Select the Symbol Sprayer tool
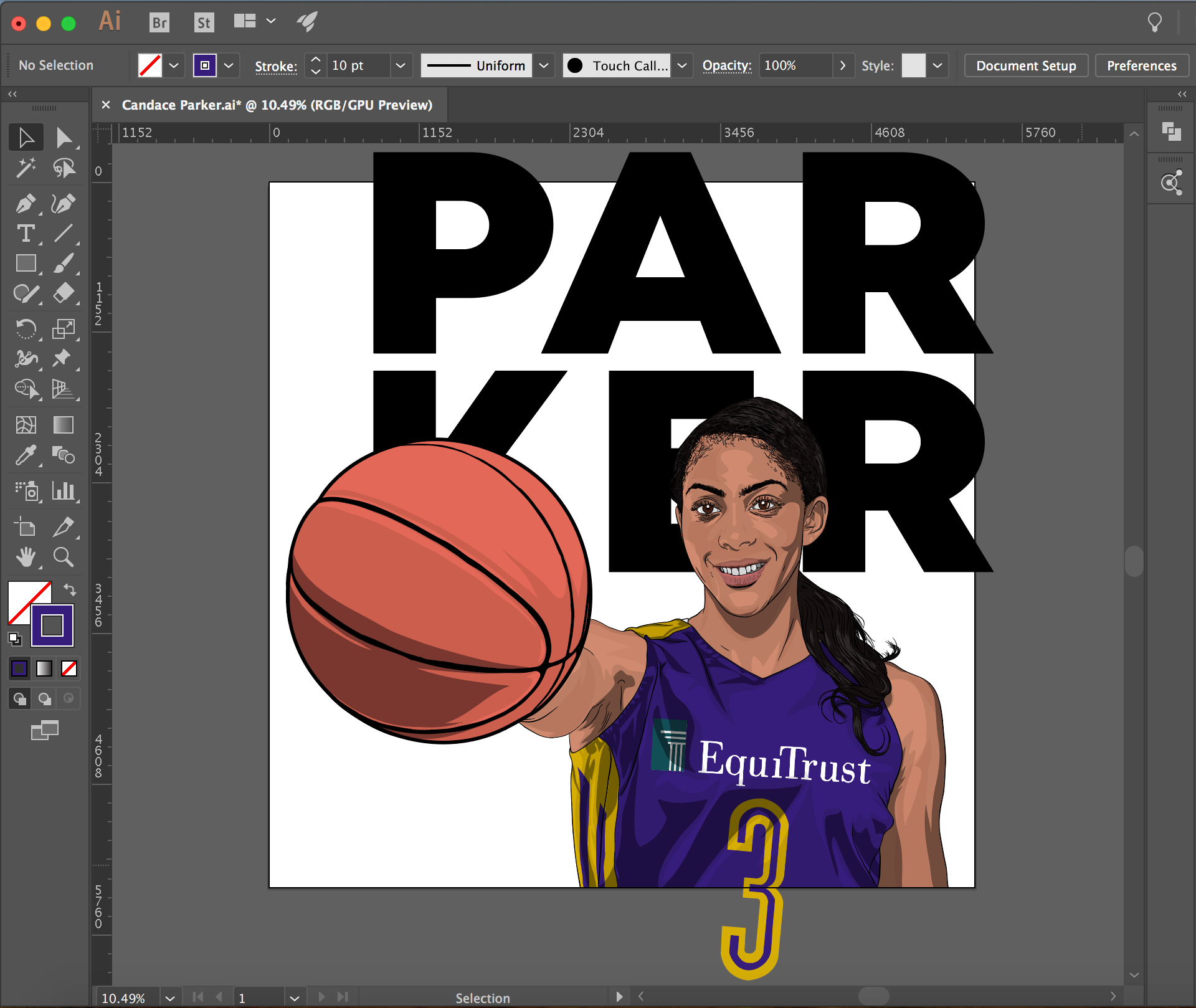This screenshot has width=1196, height=1008. [26, 491]
